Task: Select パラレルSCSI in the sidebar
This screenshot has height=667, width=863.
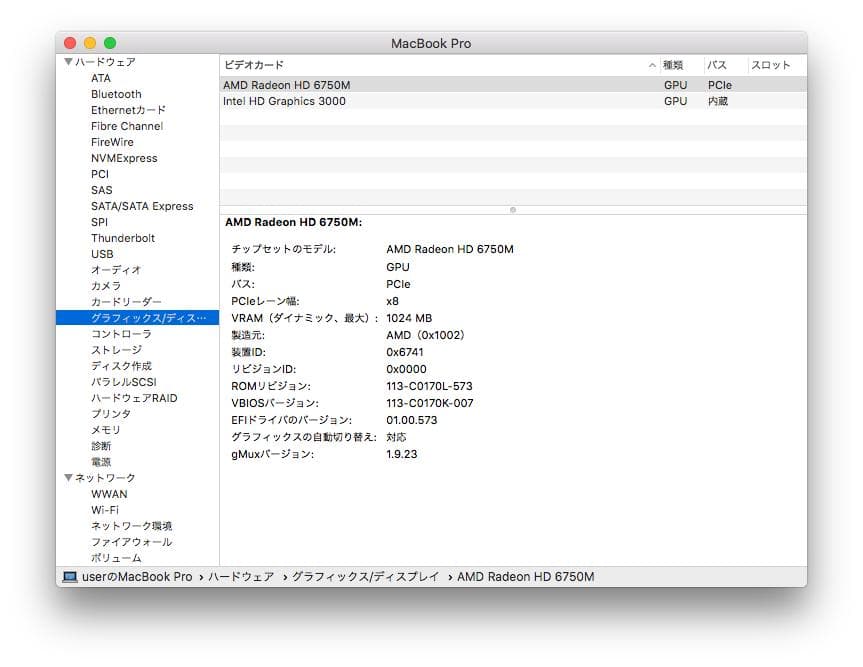Action: (x=124, y=381)
